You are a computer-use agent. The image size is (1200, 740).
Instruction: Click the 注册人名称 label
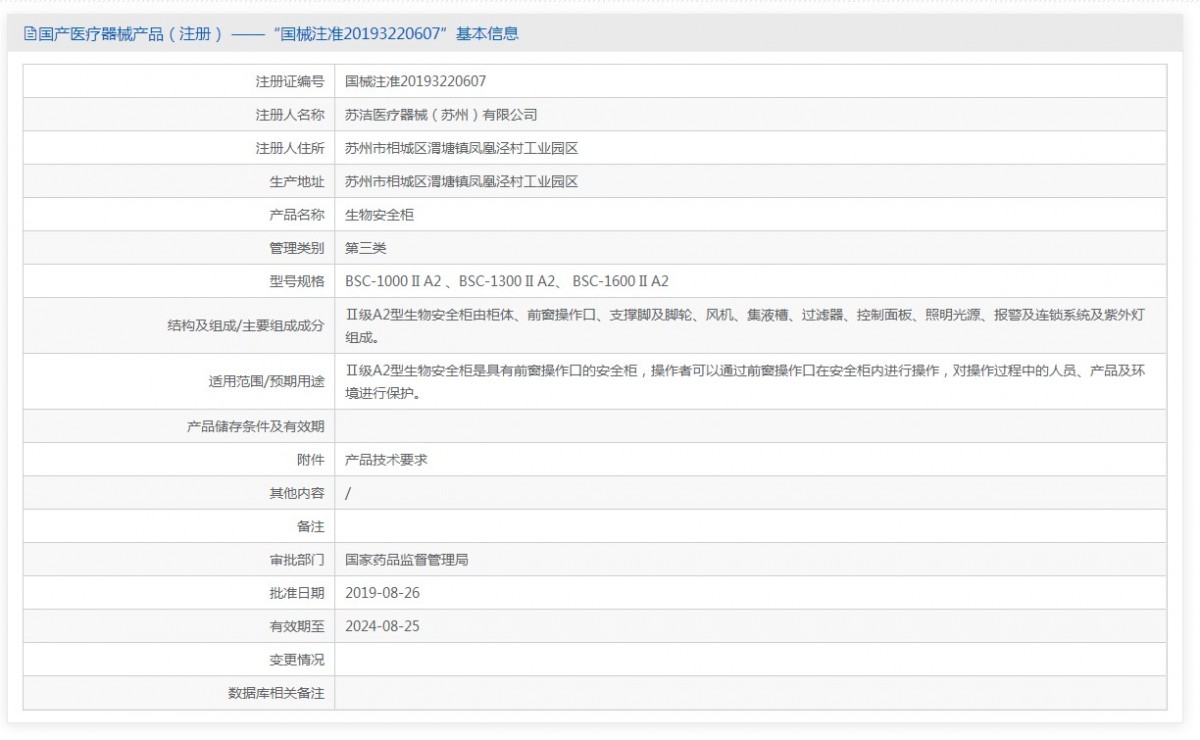290,115
